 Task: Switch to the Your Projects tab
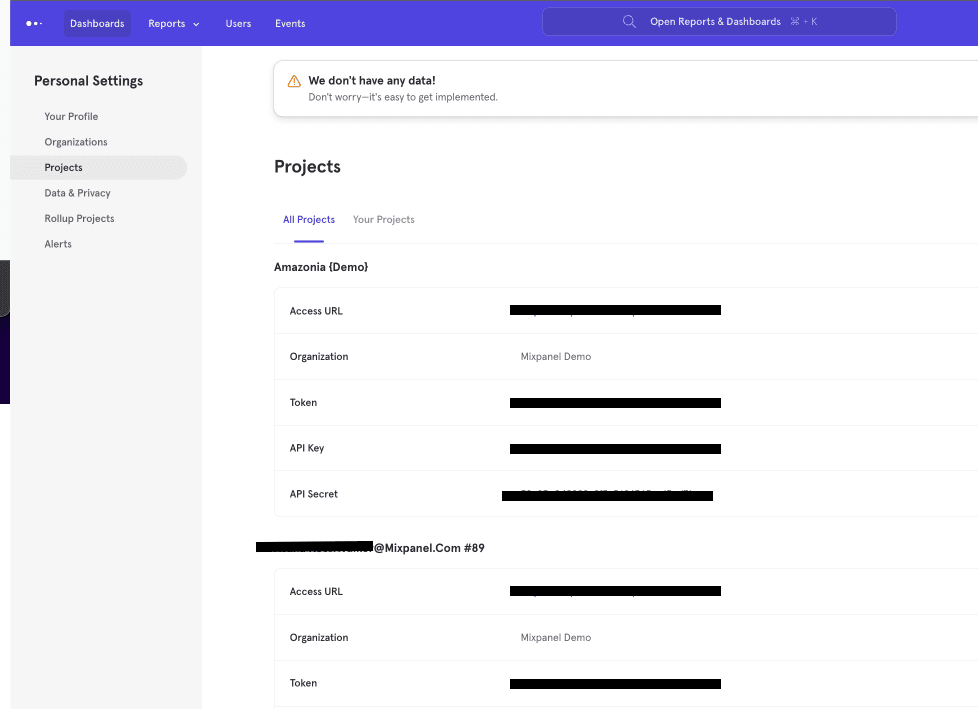click(383, 219)
